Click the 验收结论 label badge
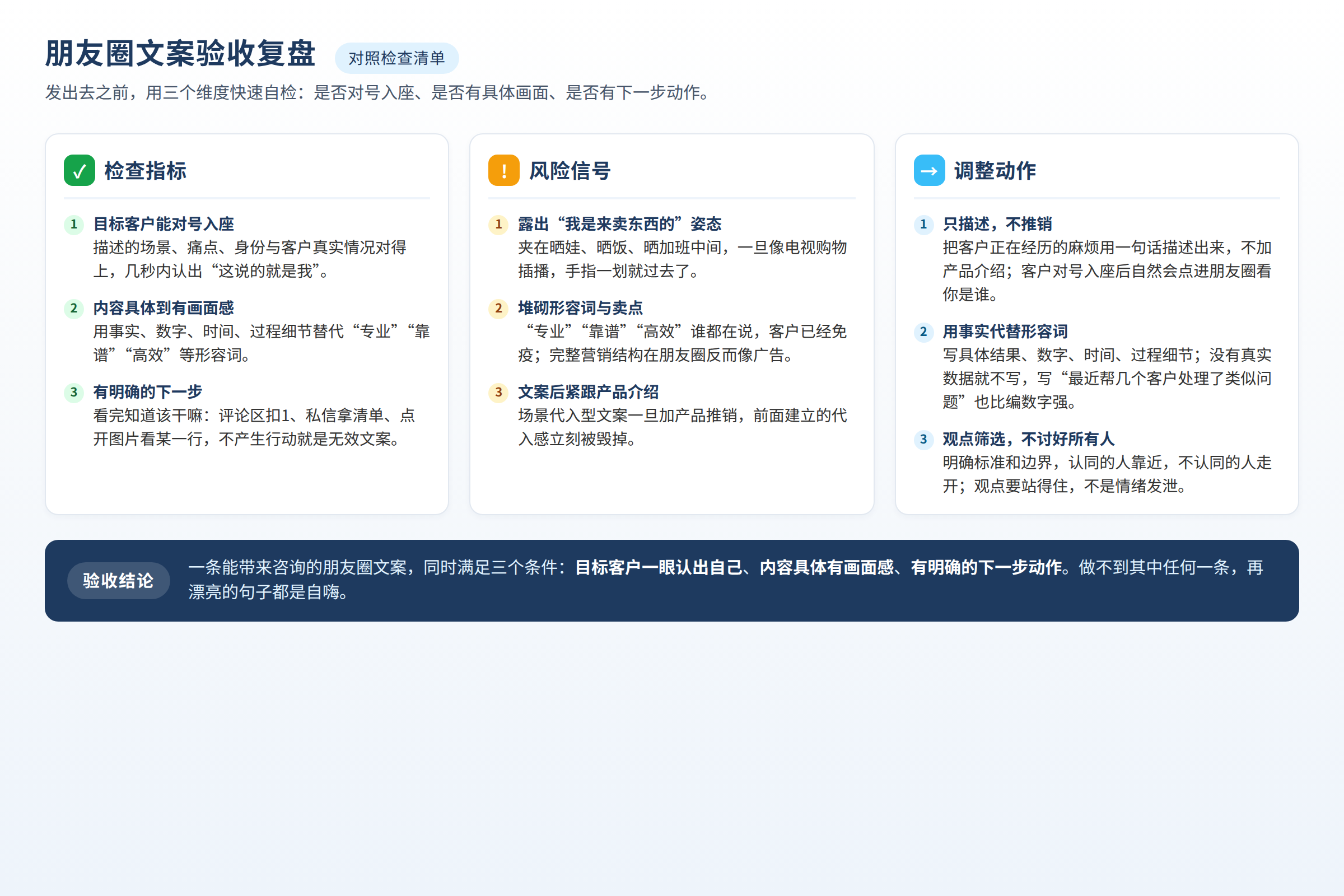 point(118,581)
